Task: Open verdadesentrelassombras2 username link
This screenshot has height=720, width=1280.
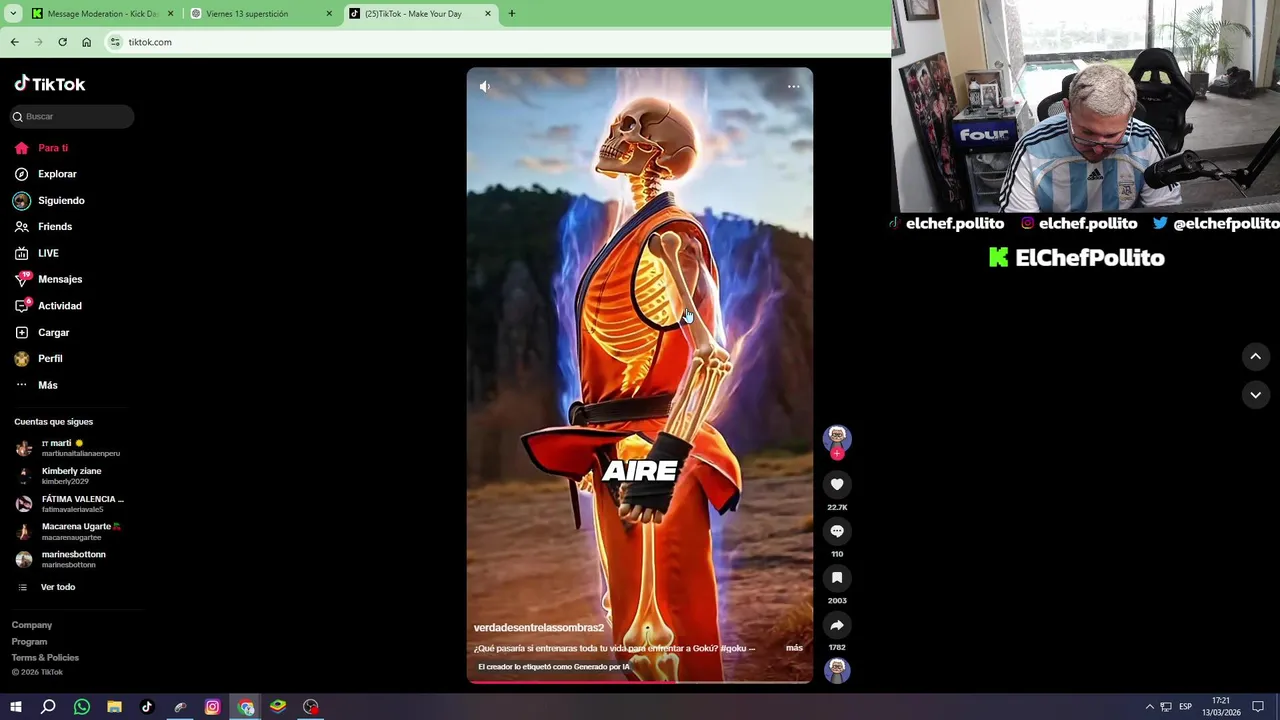Action: click(538, 628)
